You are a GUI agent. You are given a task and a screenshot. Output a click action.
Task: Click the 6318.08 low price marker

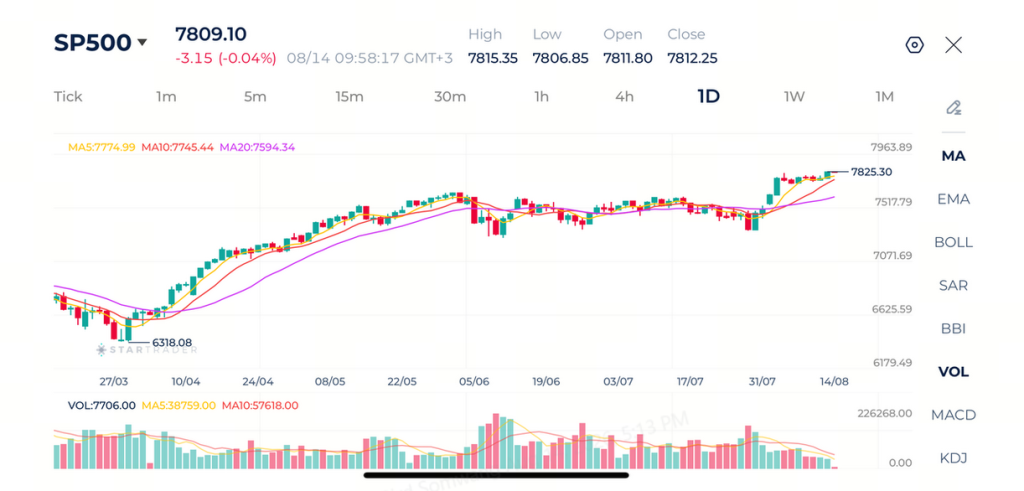(172, 342)
